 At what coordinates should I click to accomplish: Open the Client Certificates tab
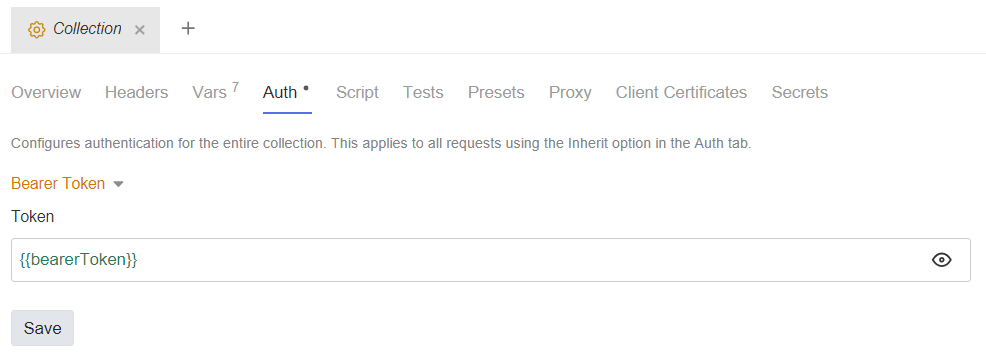[x=682, y=92]
